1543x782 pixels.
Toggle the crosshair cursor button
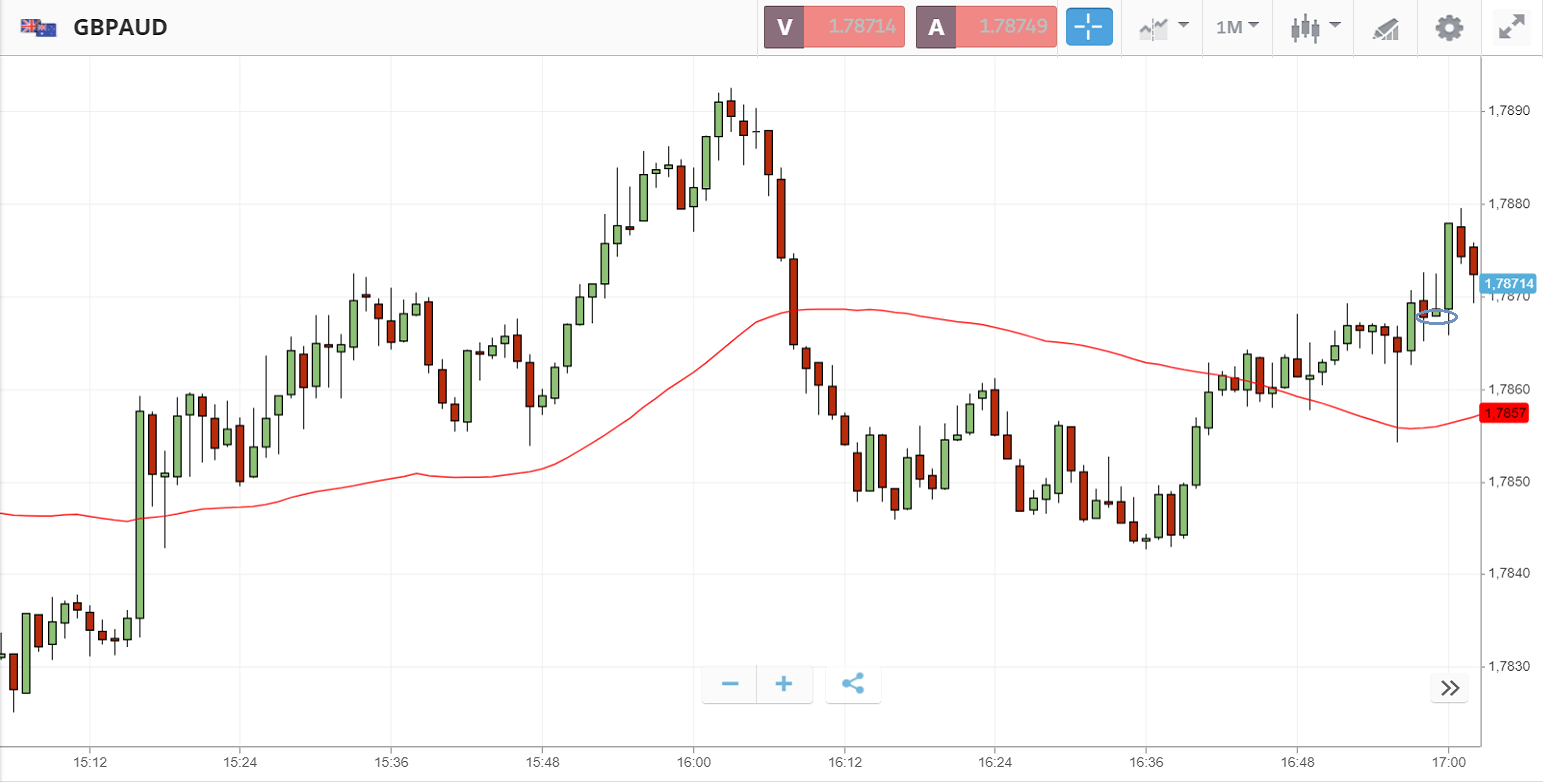1089,27
